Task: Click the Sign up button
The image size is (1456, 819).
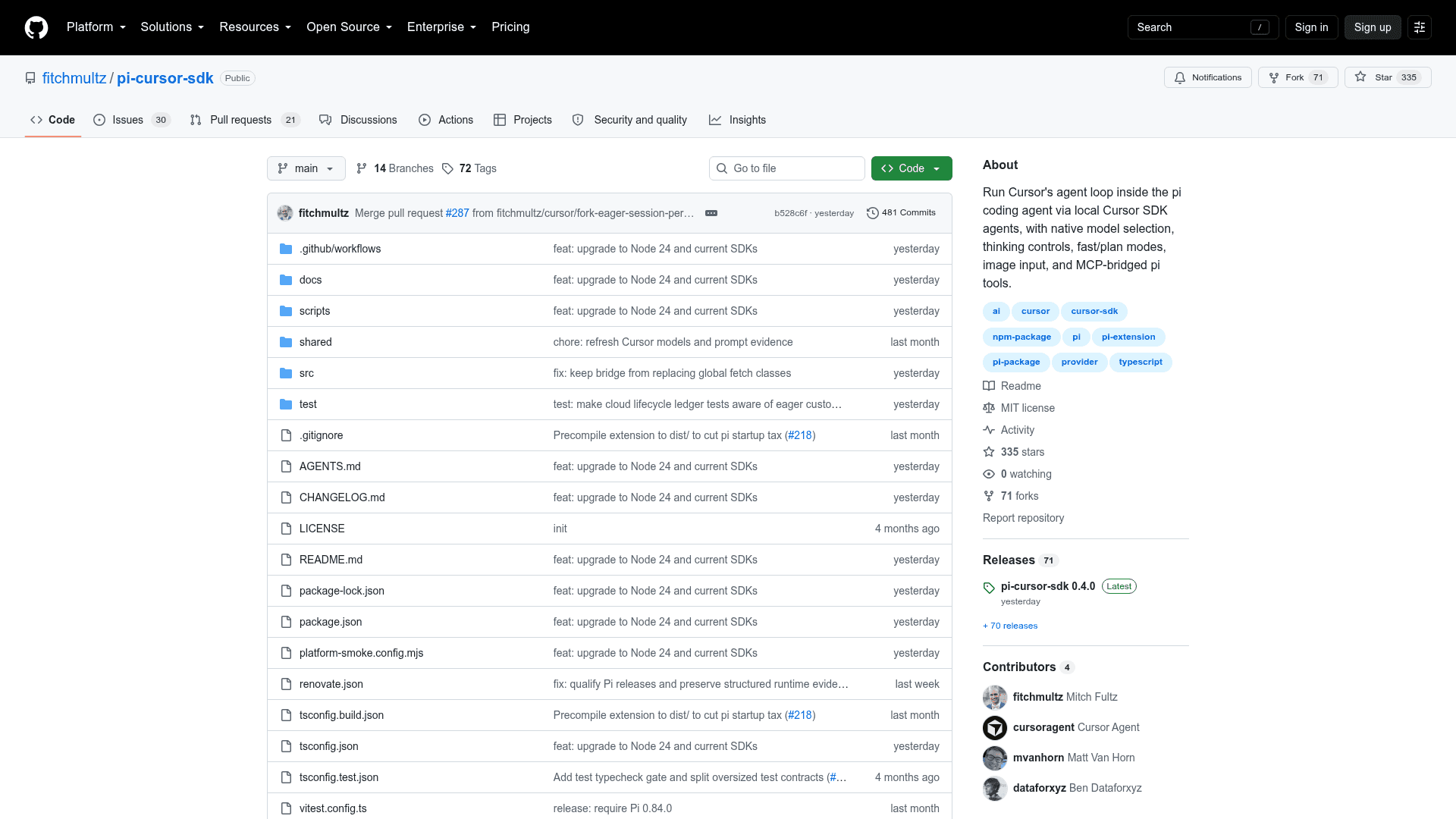Action: (1373, 27)
